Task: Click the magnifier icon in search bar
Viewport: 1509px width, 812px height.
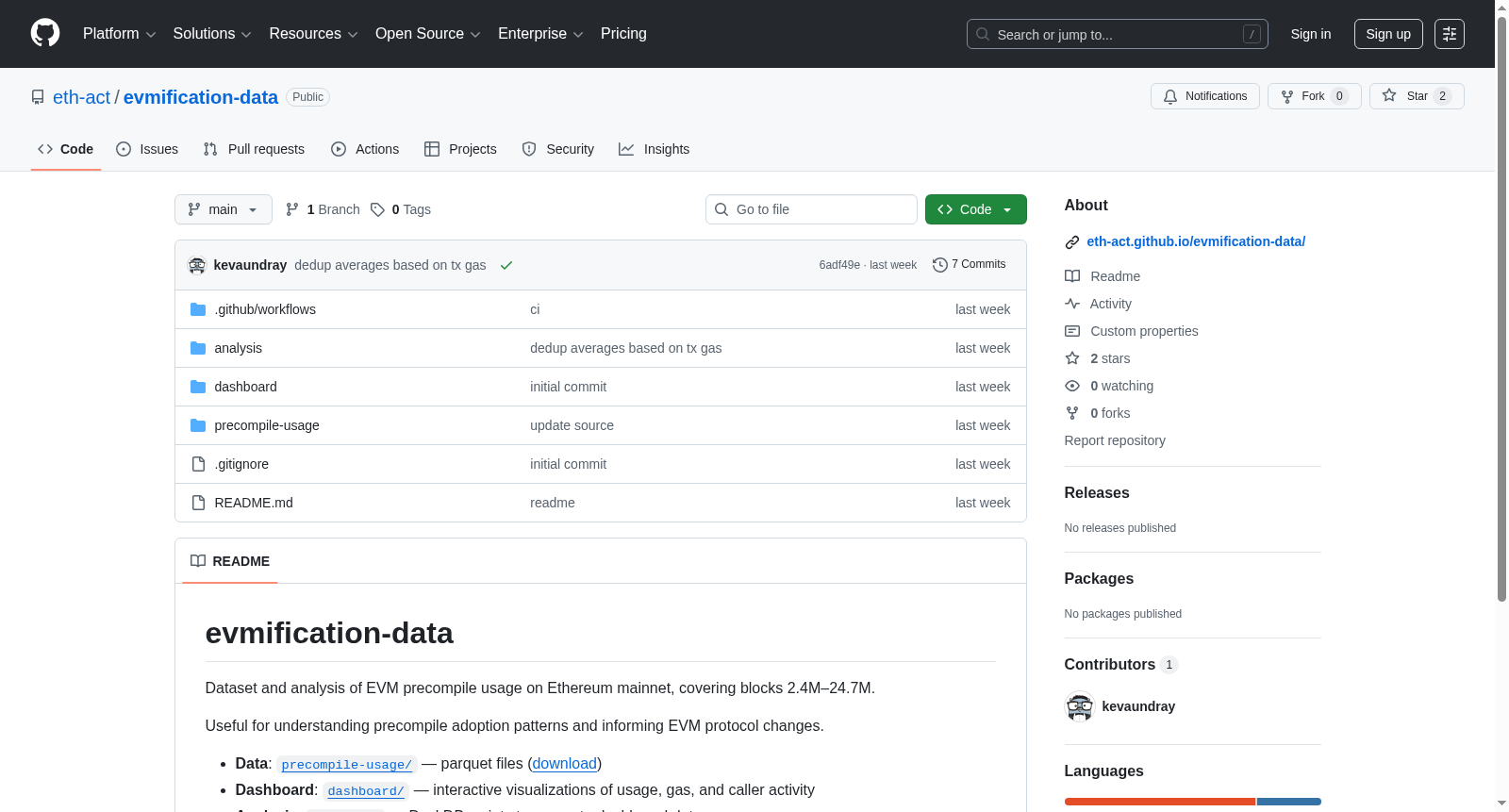Action: tap(983, 34)
